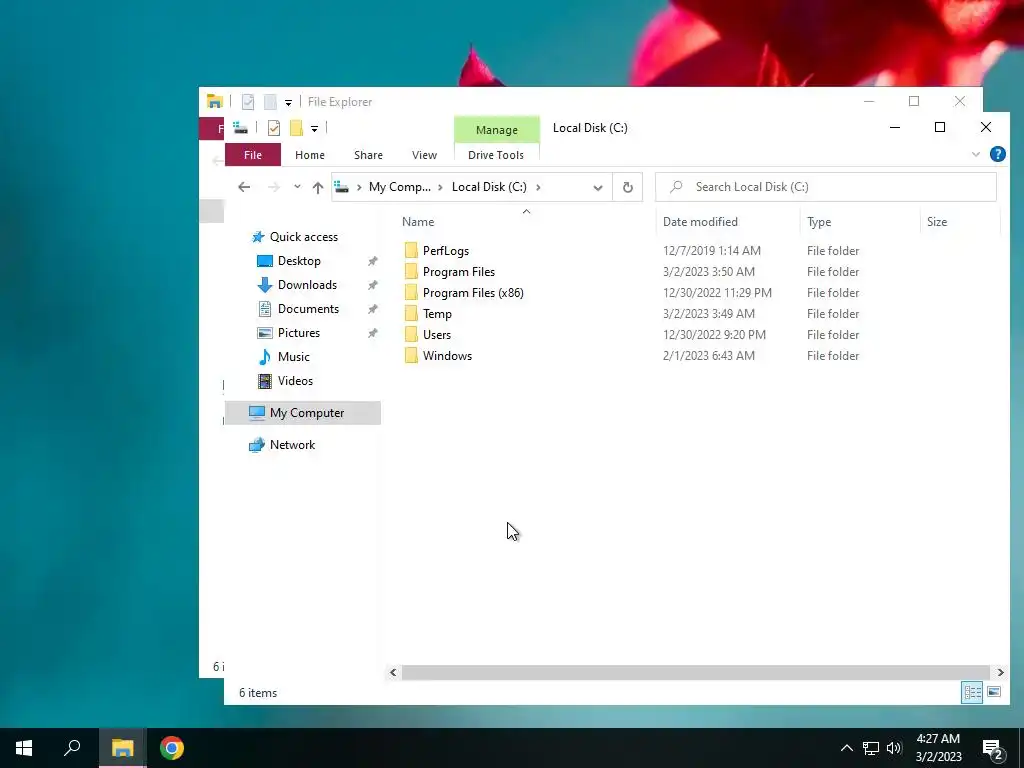Open taskbar search magnifier

click(72, 748)
